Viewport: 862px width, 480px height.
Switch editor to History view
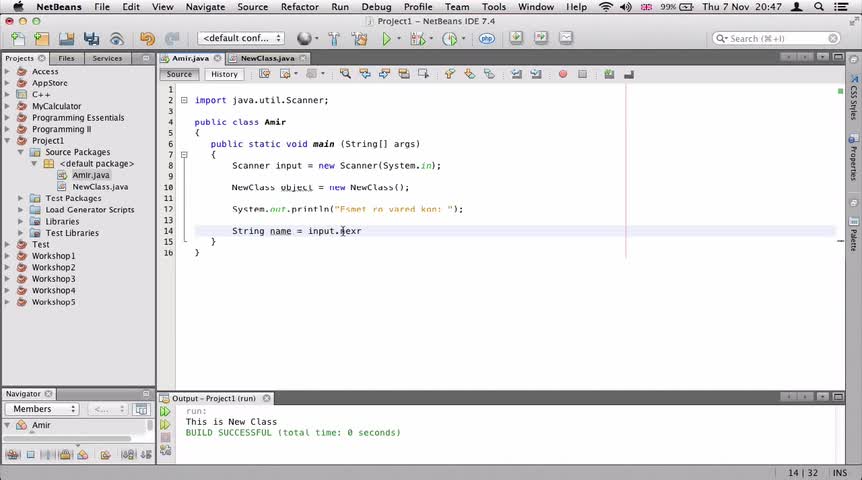[x=224, y=74]
